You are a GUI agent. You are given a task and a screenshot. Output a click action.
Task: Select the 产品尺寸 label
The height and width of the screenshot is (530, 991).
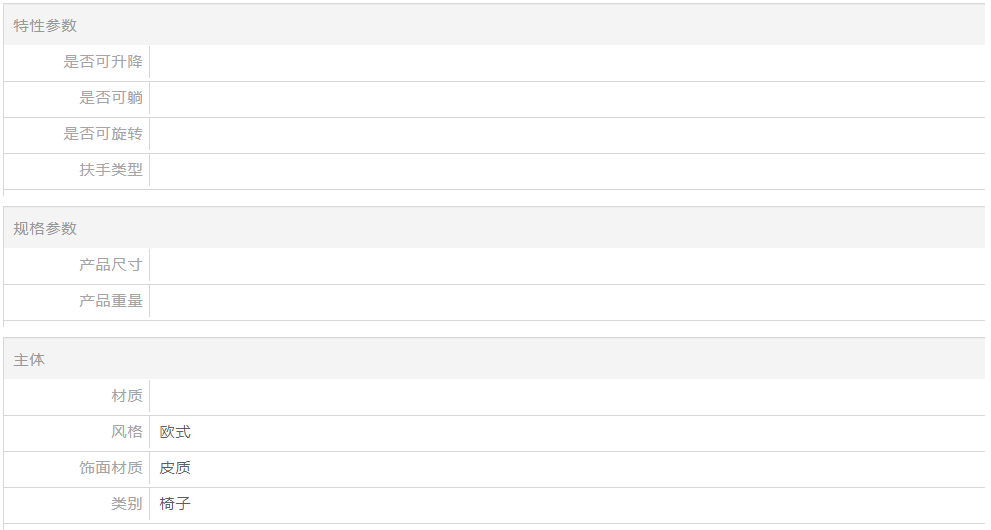click(x=111, y=265)
